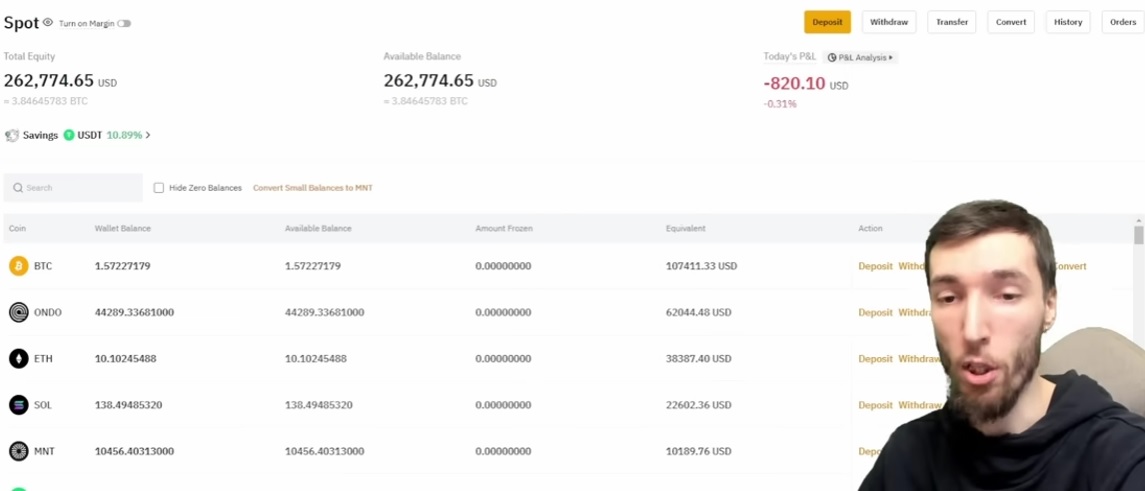This screenshot has height=491, width=1145.
Task: Click the ONDO coin icon
Action: [18, 312]
